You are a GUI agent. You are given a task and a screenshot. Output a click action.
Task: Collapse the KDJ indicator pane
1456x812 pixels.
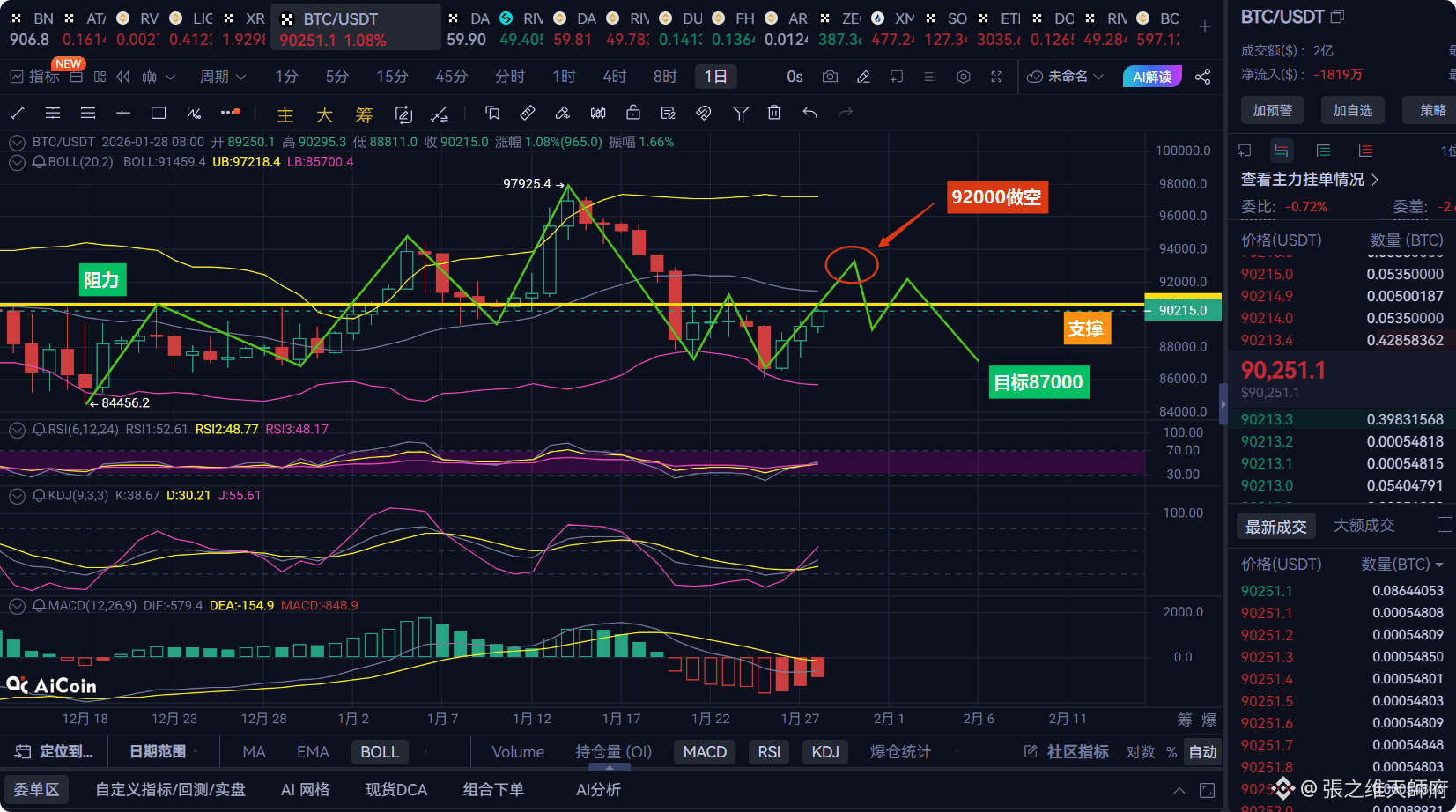pyautogui.click(x=17, y=495)
